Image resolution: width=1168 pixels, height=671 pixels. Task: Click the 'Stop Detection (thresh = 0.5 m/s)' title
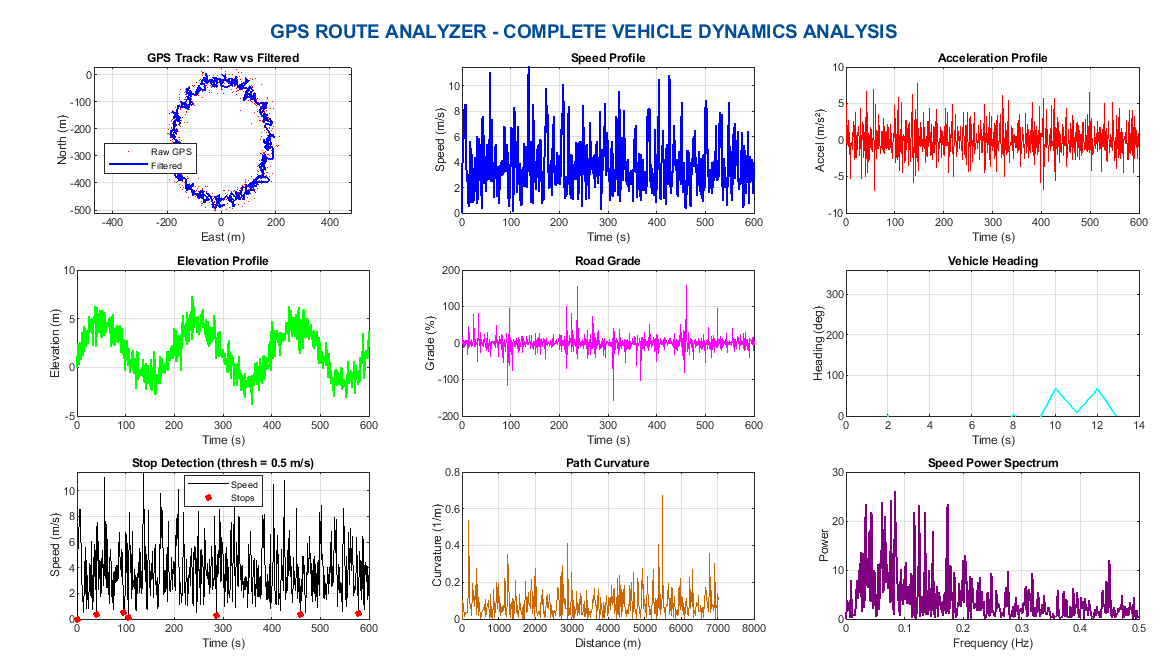pos(222,463)
